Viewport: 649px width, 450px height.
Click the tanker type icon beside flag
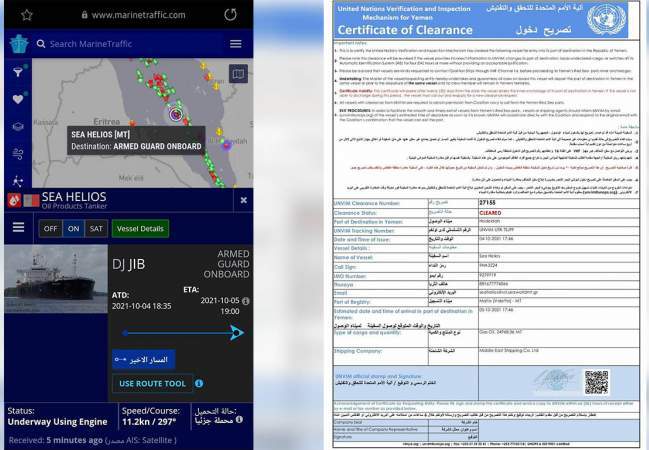14,200
